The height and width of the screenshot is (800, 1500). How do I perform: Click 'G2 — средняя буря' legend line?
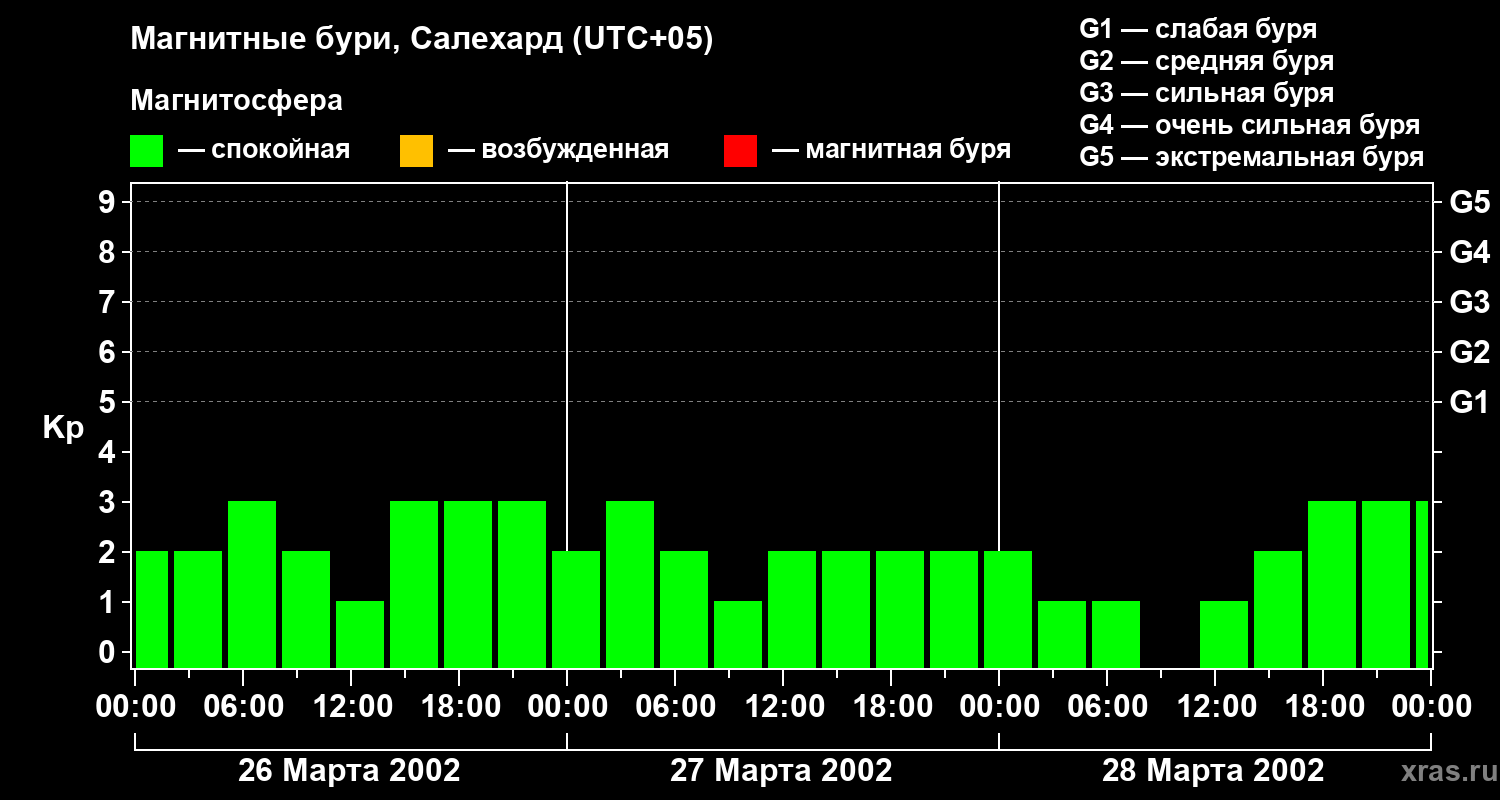1206,61
